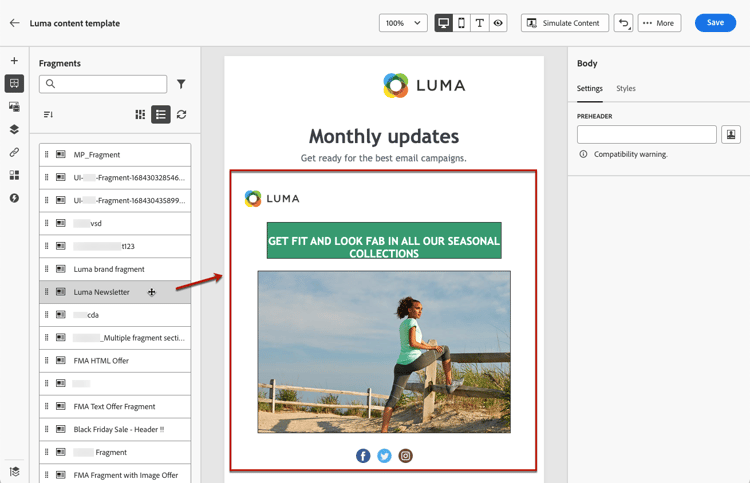Open the Fragments panel icon in sidebar
Screen dimensions: 750x483
click(14, 83)
